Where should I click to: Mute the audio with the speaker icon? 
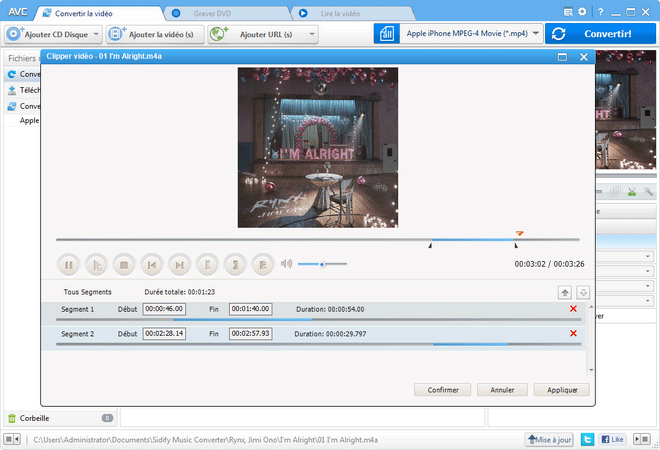pos(286,264)
